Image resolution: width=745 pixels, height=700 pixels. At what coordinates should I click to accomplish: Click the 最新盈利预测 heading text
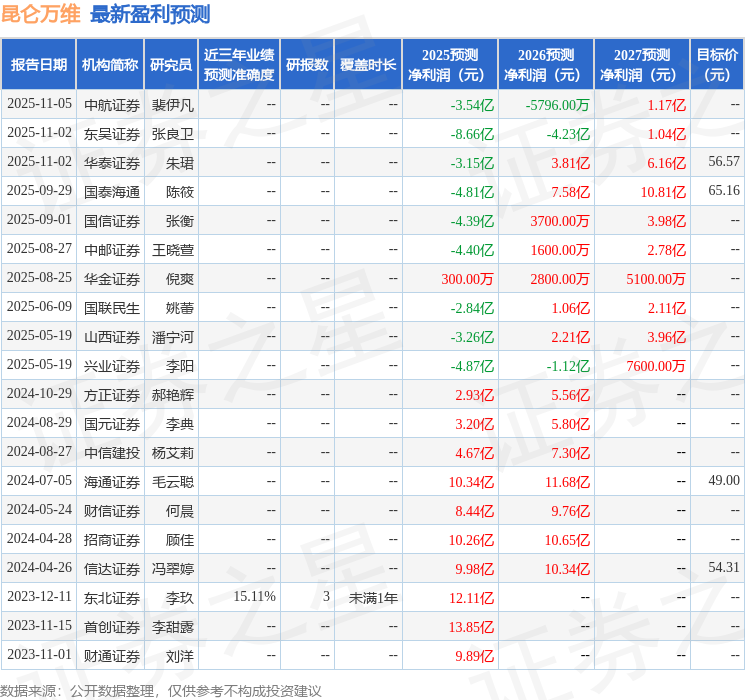point(150,14)
